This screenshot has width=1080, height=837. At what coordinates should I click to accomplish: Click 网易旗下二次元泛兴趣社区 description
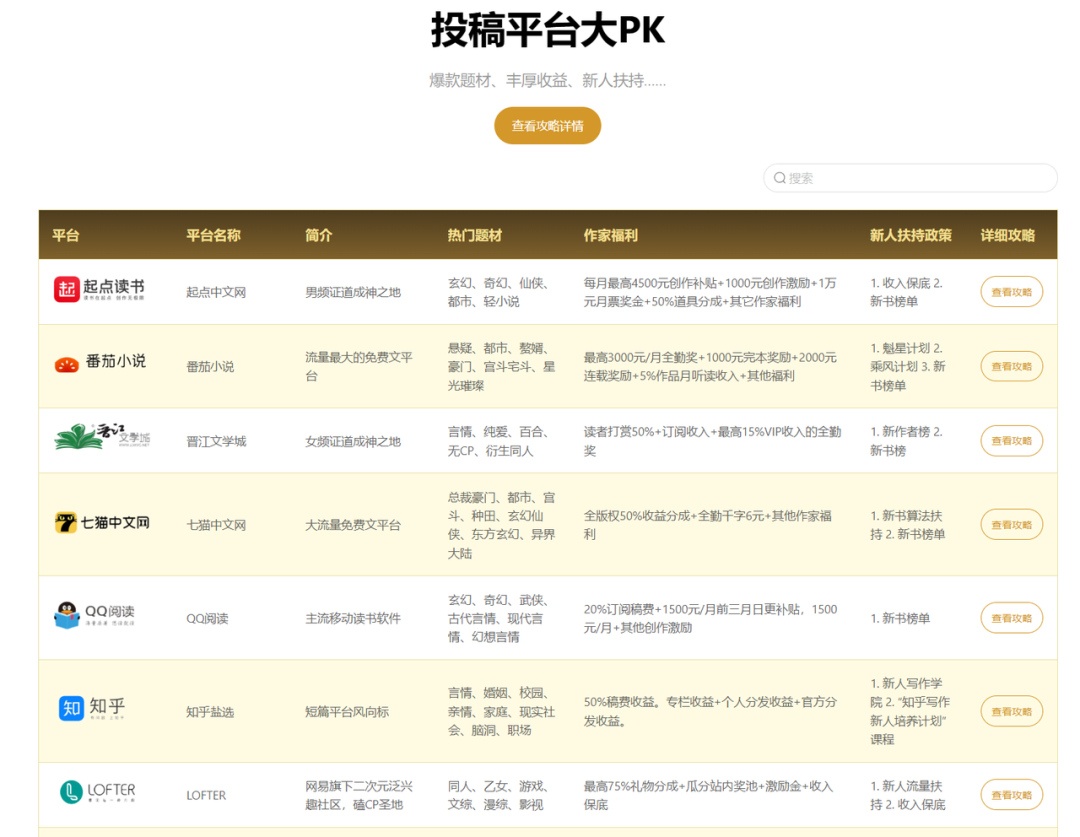point(359,795)
